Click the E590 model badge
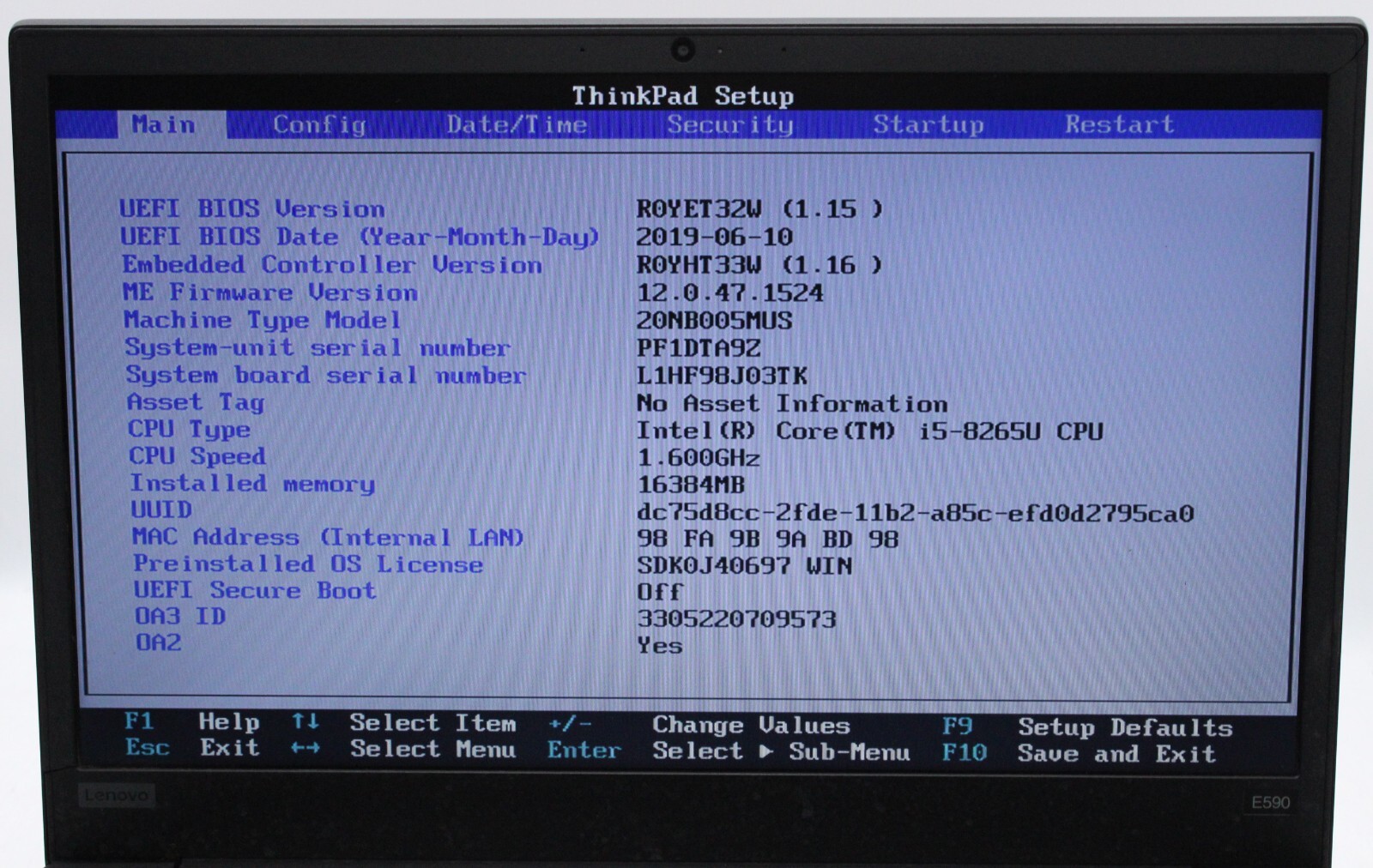The height and width of the screenshot is (868, 1373). (1270, 803)
